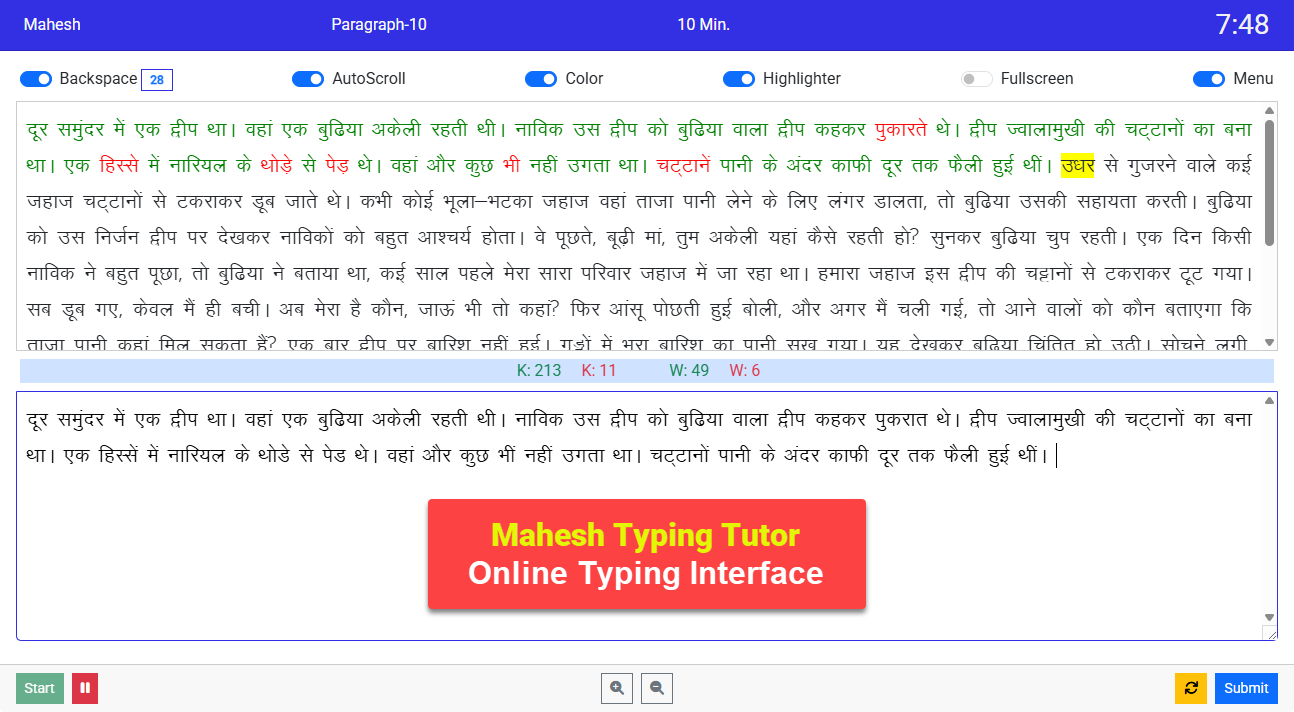Click the yellow highlighted word उधर
This screenshot has height=712, width=1294.
(1079, 165)
